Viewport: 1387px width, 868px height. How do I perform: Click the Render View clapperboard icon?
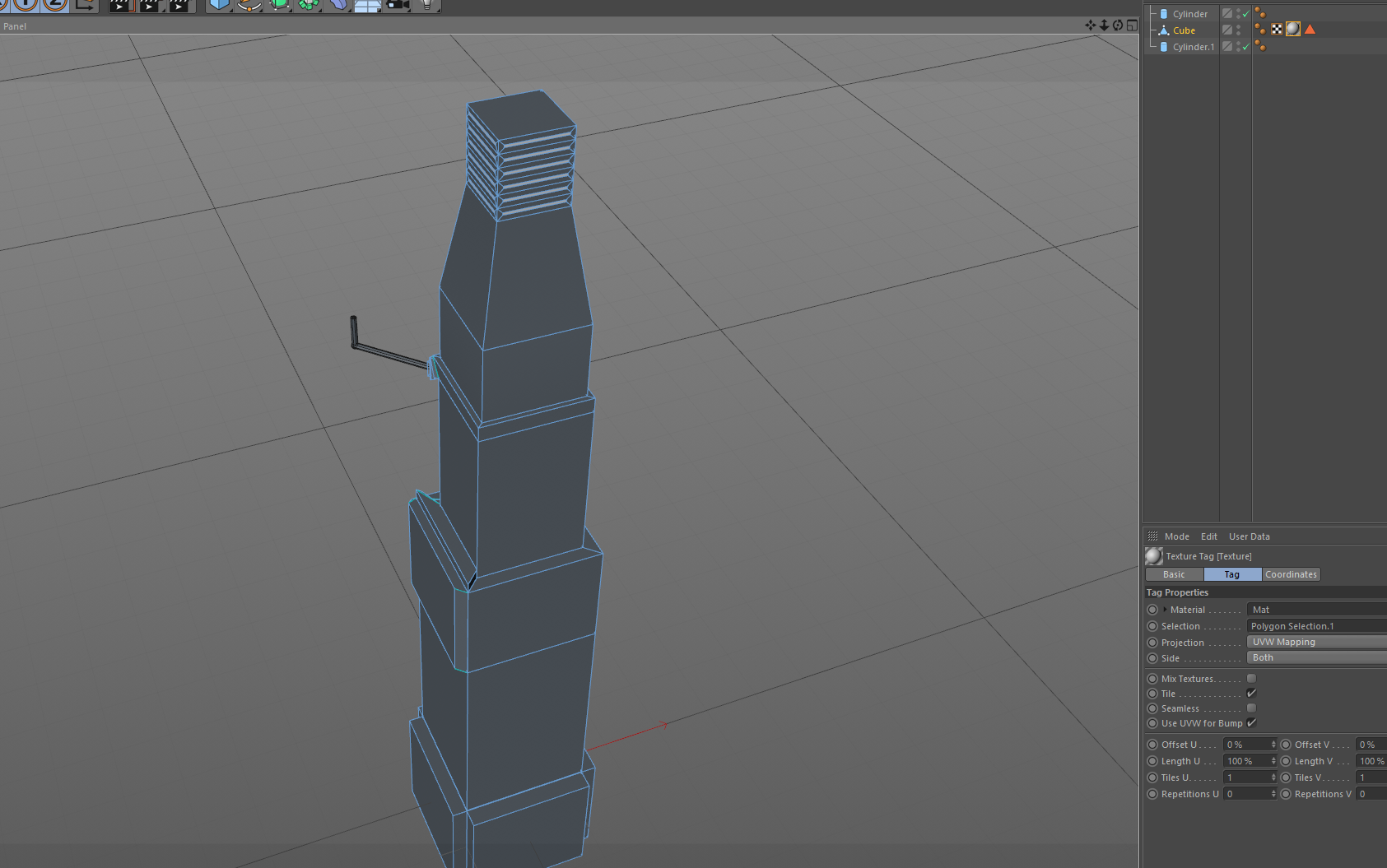[120, 5]
